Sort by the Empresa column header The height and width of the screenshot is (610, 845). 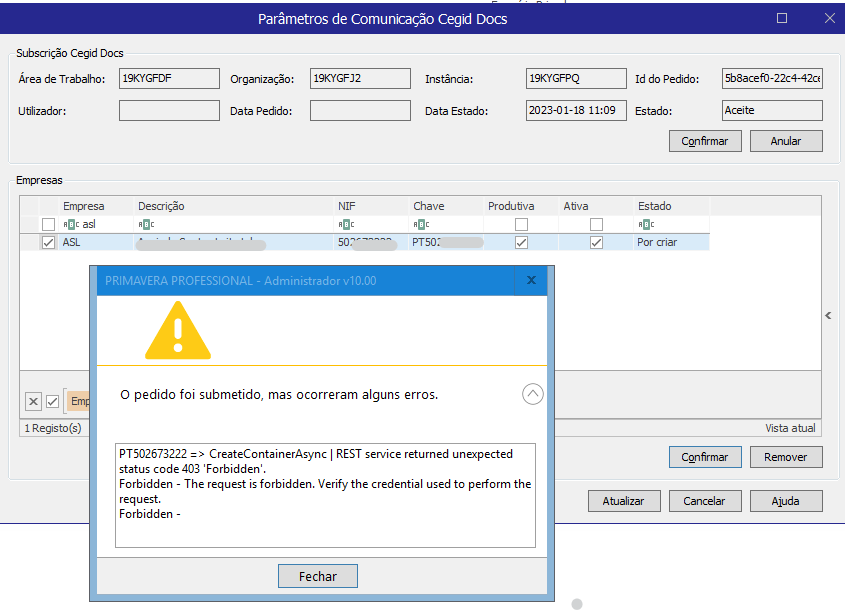coord(84,206)
